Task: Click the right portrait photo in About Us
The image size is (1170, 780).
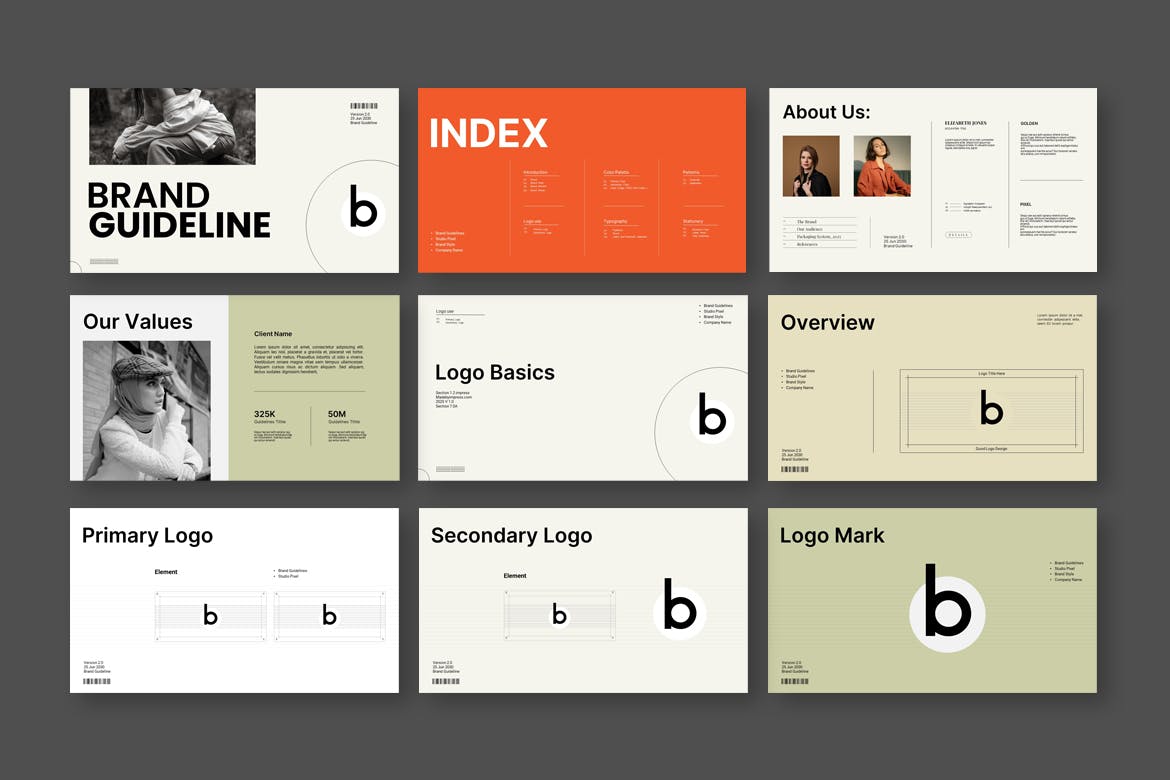Action: (881, 166)
